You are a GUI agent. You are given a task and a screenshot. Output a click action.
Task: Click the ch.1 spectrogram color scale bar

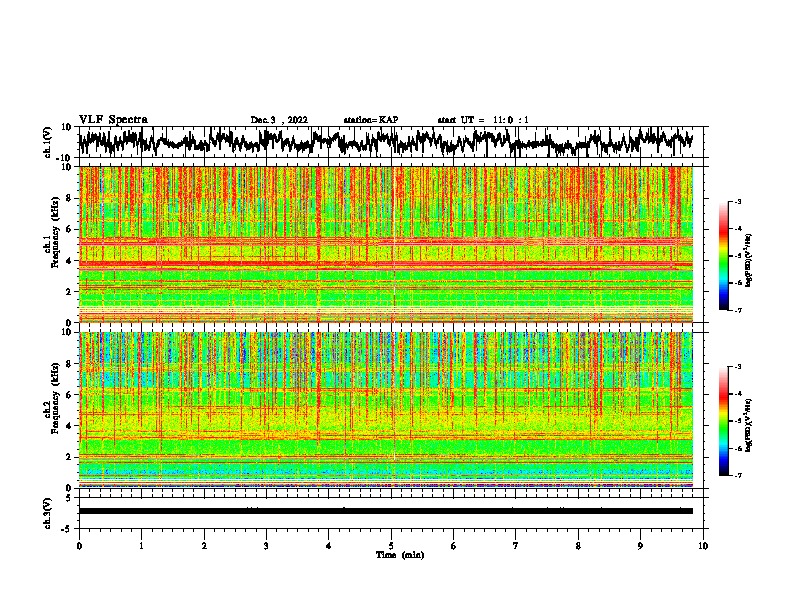[723, 256]
